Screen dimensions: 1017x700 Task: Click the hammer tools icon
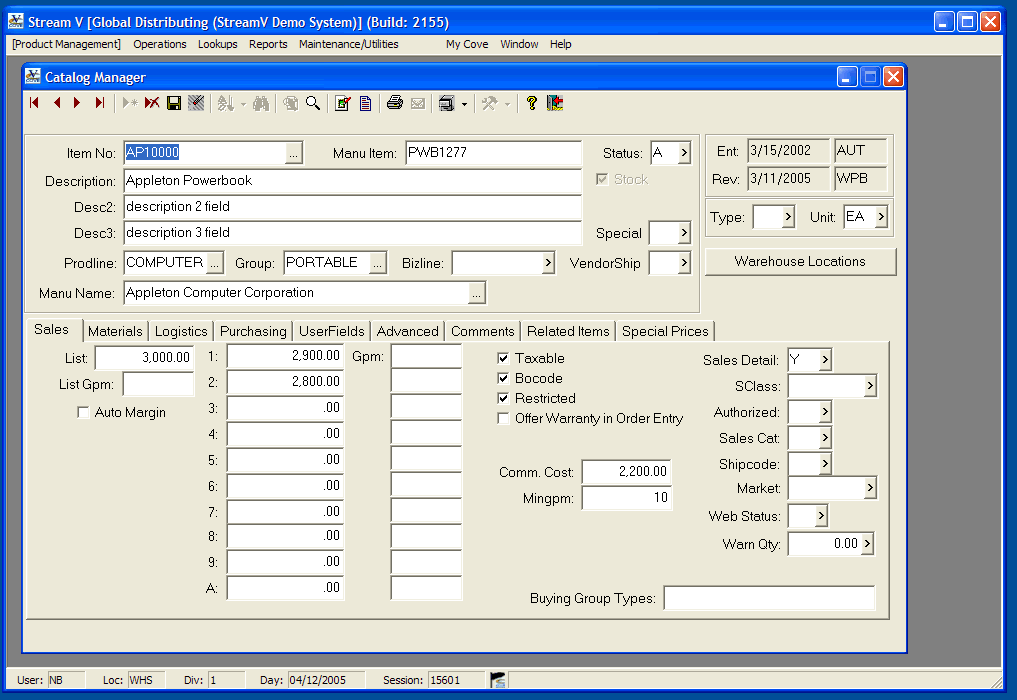click(x=490, y=103)
